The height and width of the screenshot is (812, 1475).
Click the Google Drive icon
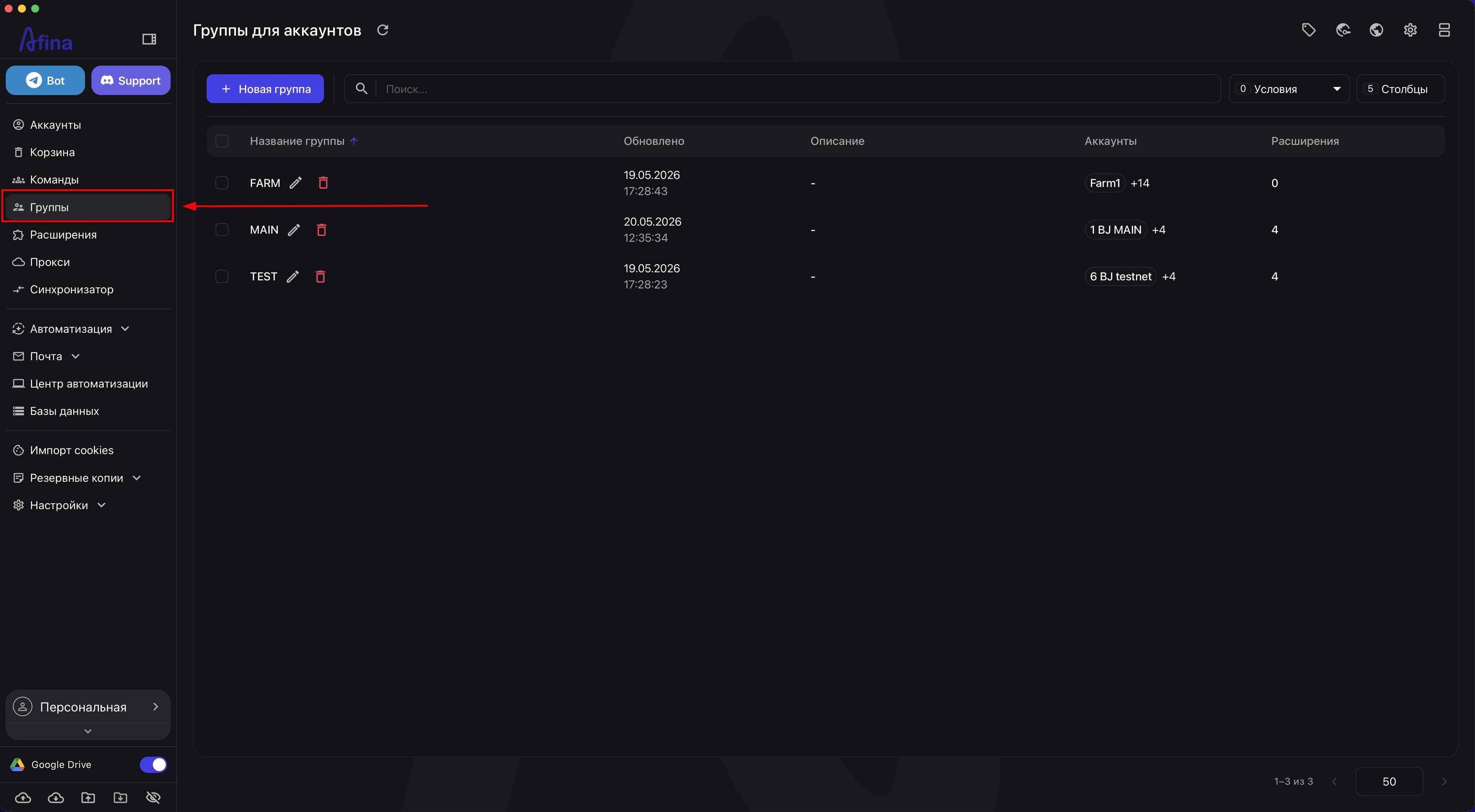coord(18,764)
